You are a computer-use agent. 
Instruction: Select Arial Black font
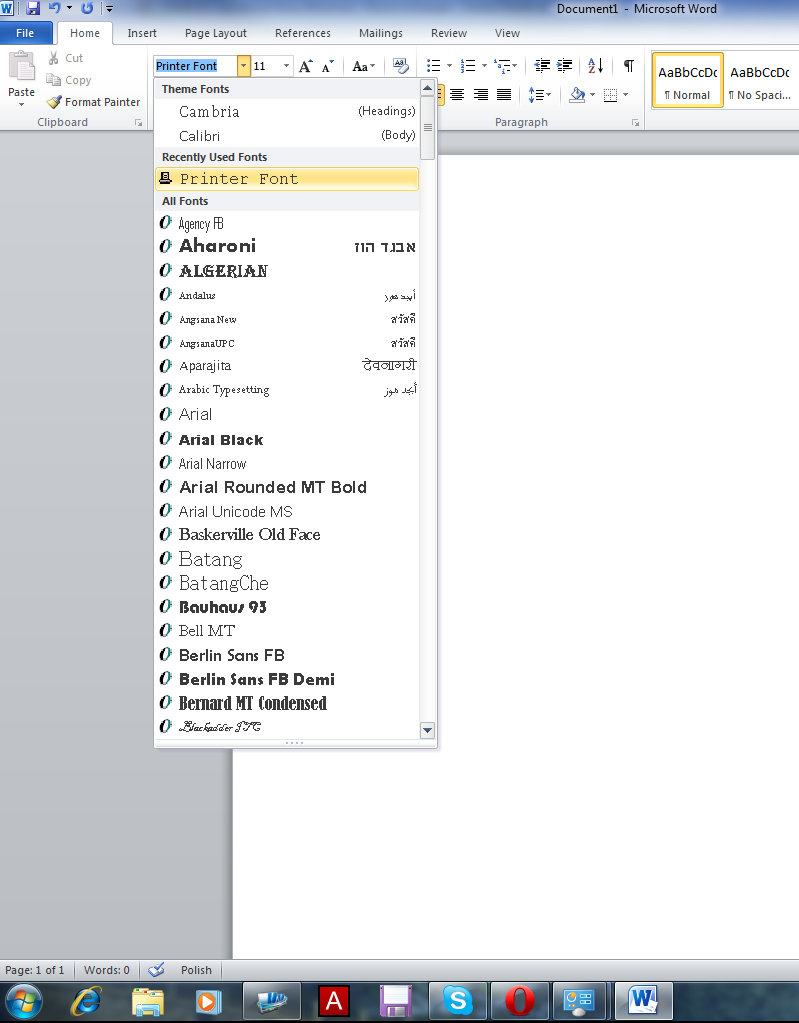(287, 439)
